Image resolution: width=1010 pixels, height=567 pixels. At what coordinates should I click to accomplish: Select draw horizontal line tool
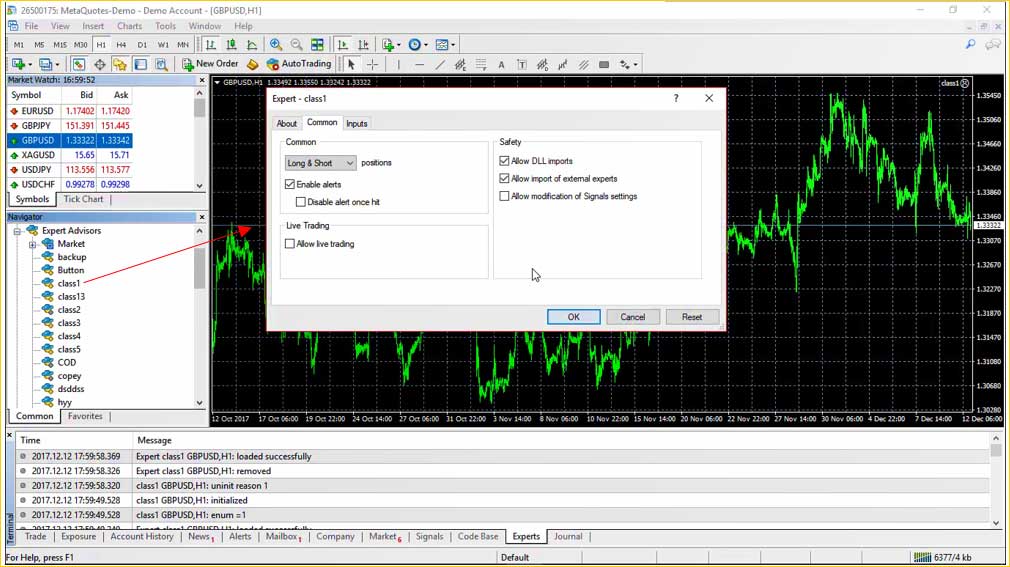point(419,64)
